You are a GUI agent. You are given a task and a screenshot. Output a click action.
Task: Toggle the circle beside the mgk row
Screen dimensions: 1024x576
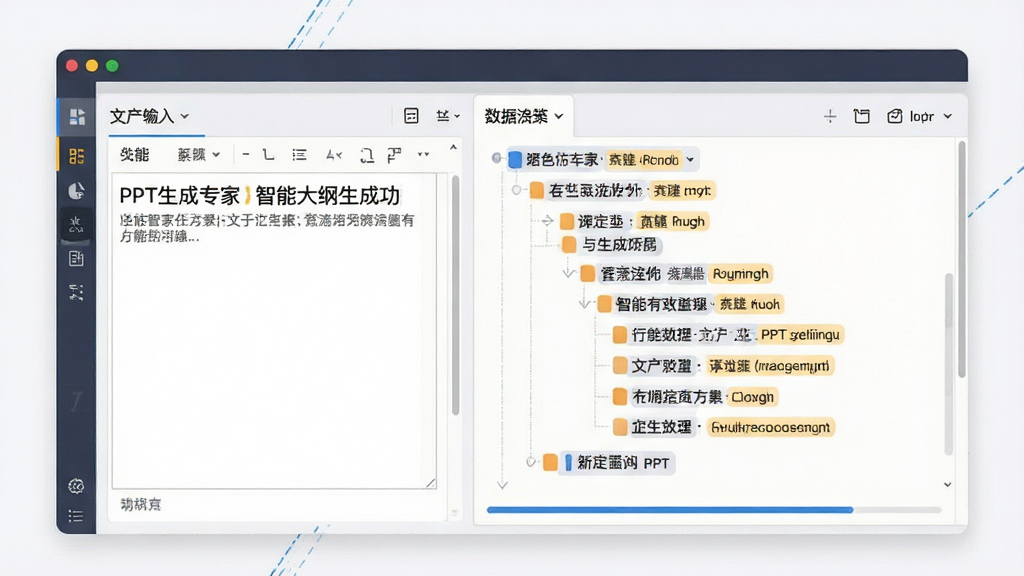click(517, 190)
